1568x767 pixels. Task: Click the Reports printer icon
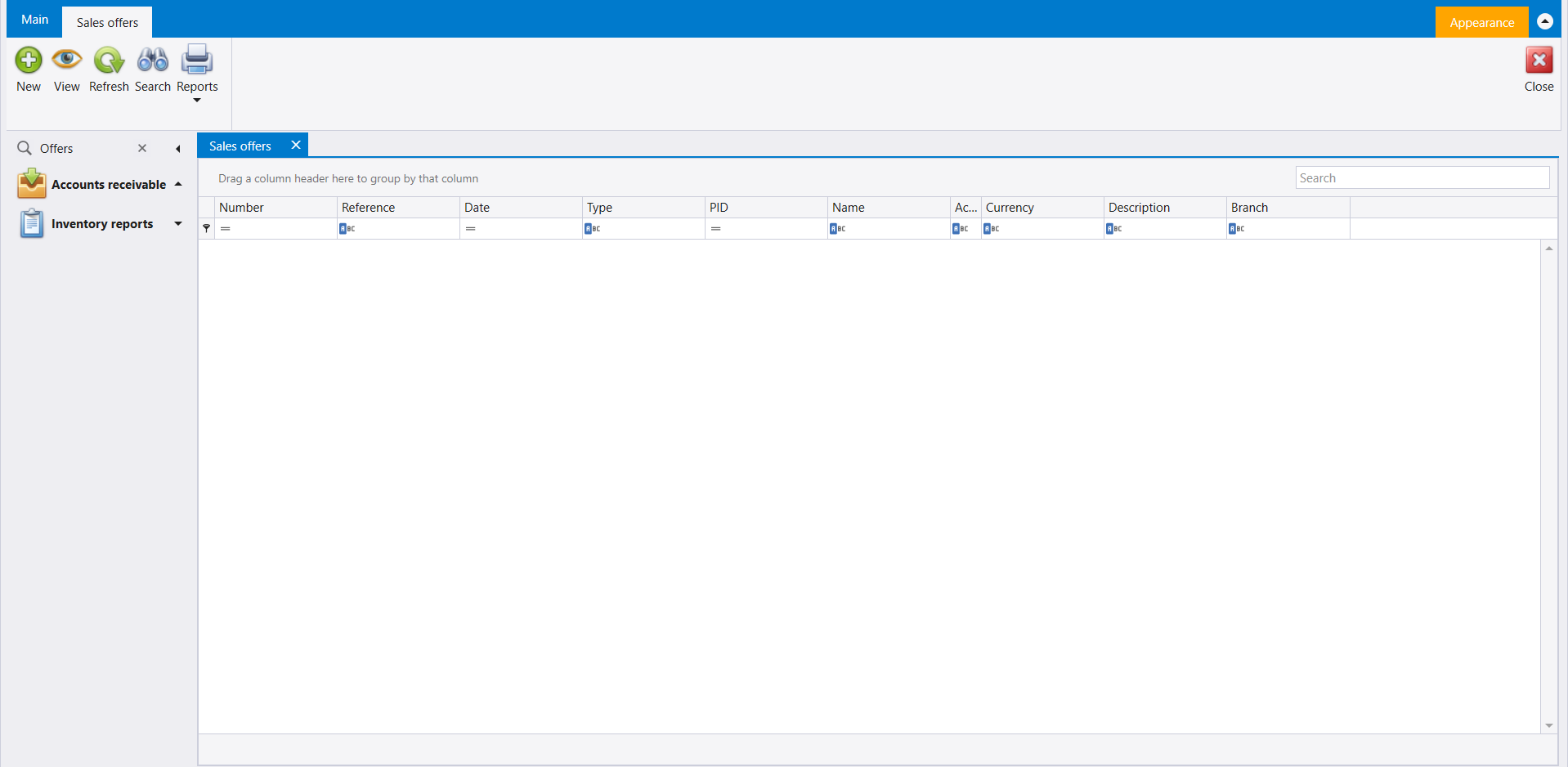pyautogui.click(x=197, y=60)
